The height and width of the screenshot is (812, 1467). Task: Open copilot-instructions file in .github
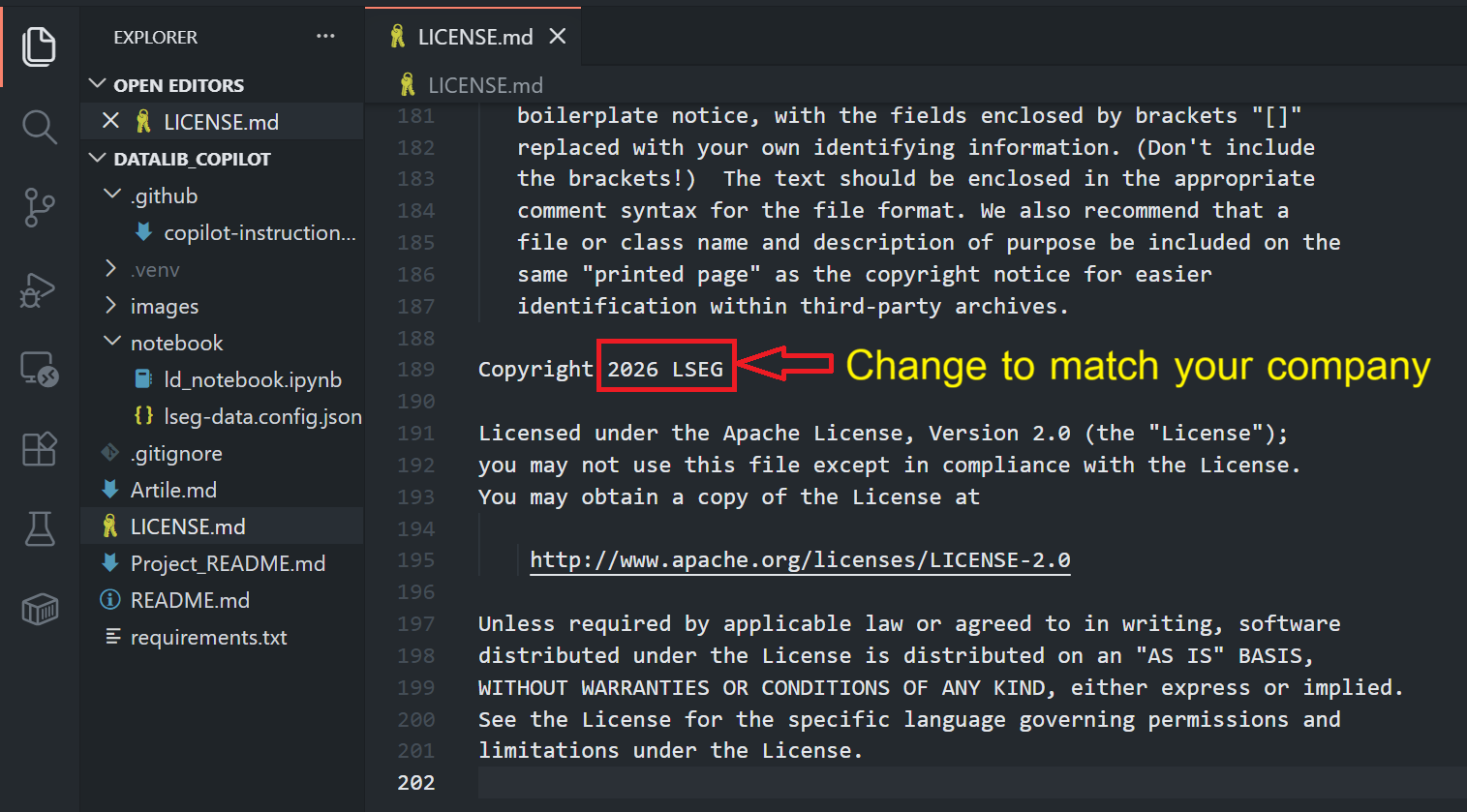point(222,232)
